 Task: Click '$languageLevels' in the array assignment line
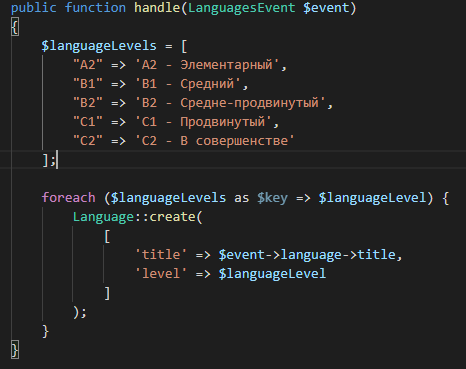99,46
